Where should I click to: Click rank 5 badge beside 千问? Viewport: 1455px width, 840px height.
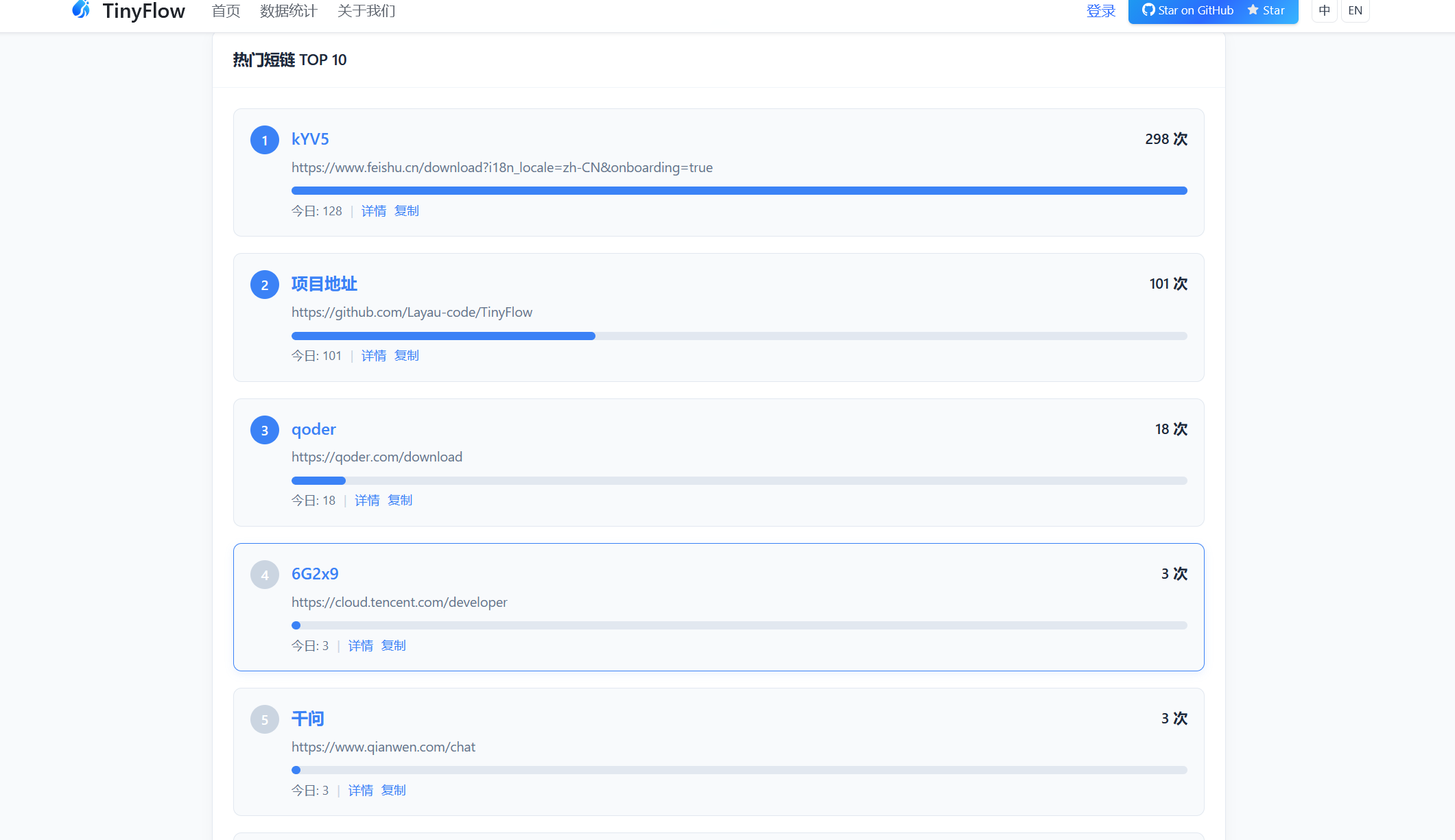(265, 719)
